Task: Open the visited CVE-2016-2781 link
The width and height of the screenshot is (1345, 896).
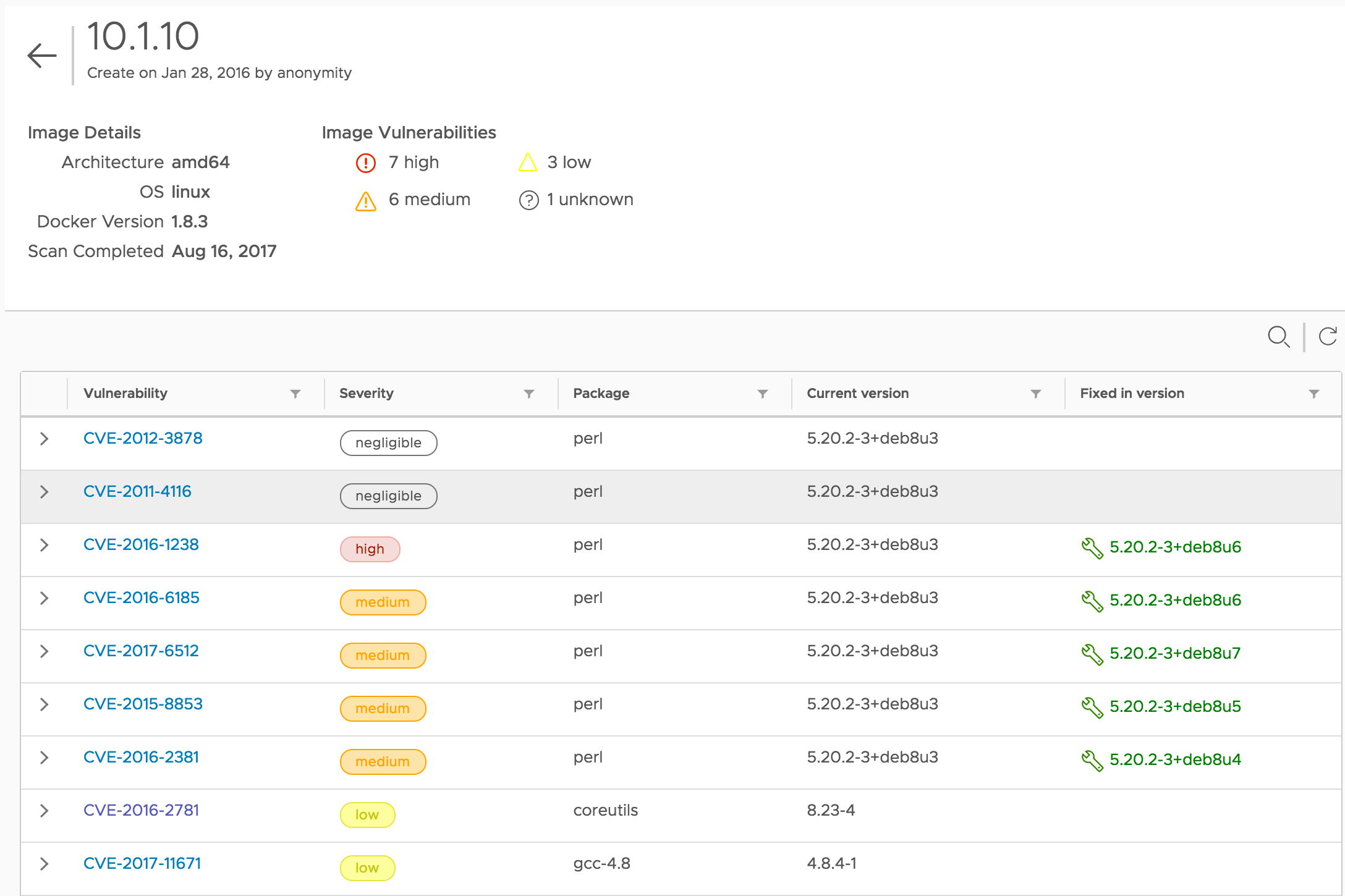Action: [142, 810]
